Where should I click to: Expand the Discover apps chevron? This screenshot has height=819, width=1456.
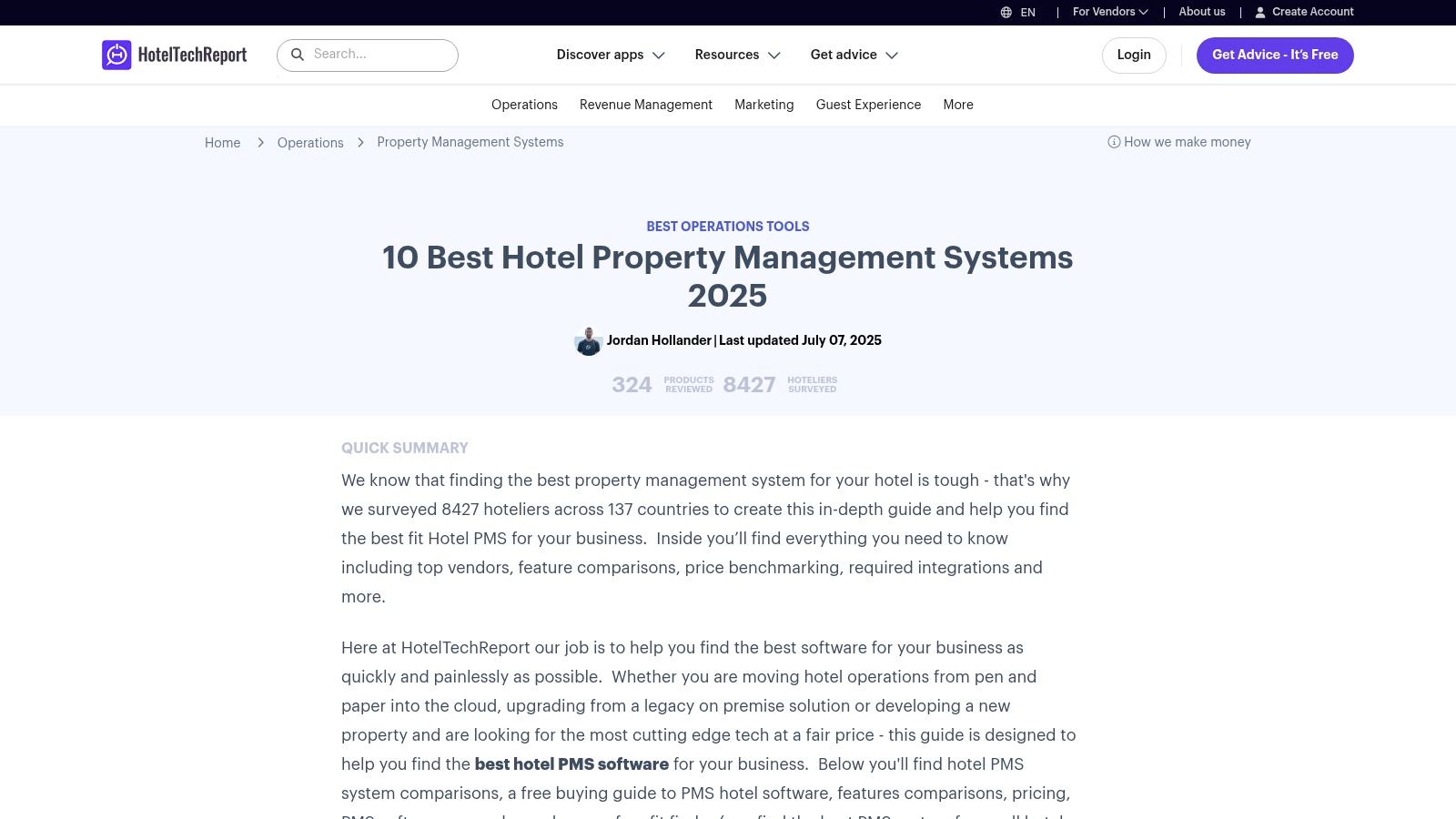[x=659, y=56]
